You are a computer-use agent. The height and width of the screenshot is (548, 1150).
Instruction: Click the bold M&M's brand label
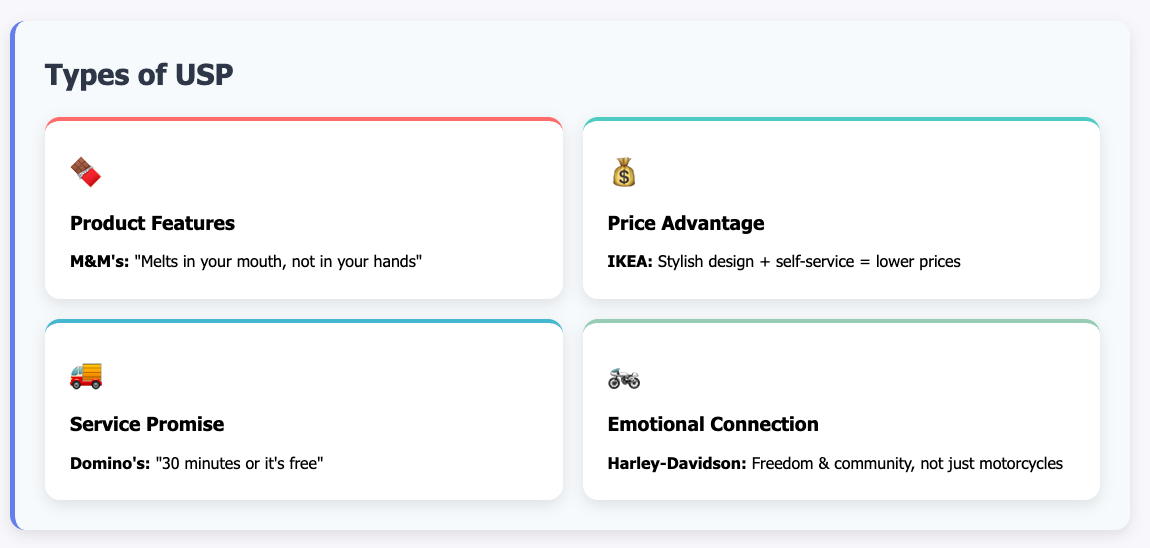(100, 262)
